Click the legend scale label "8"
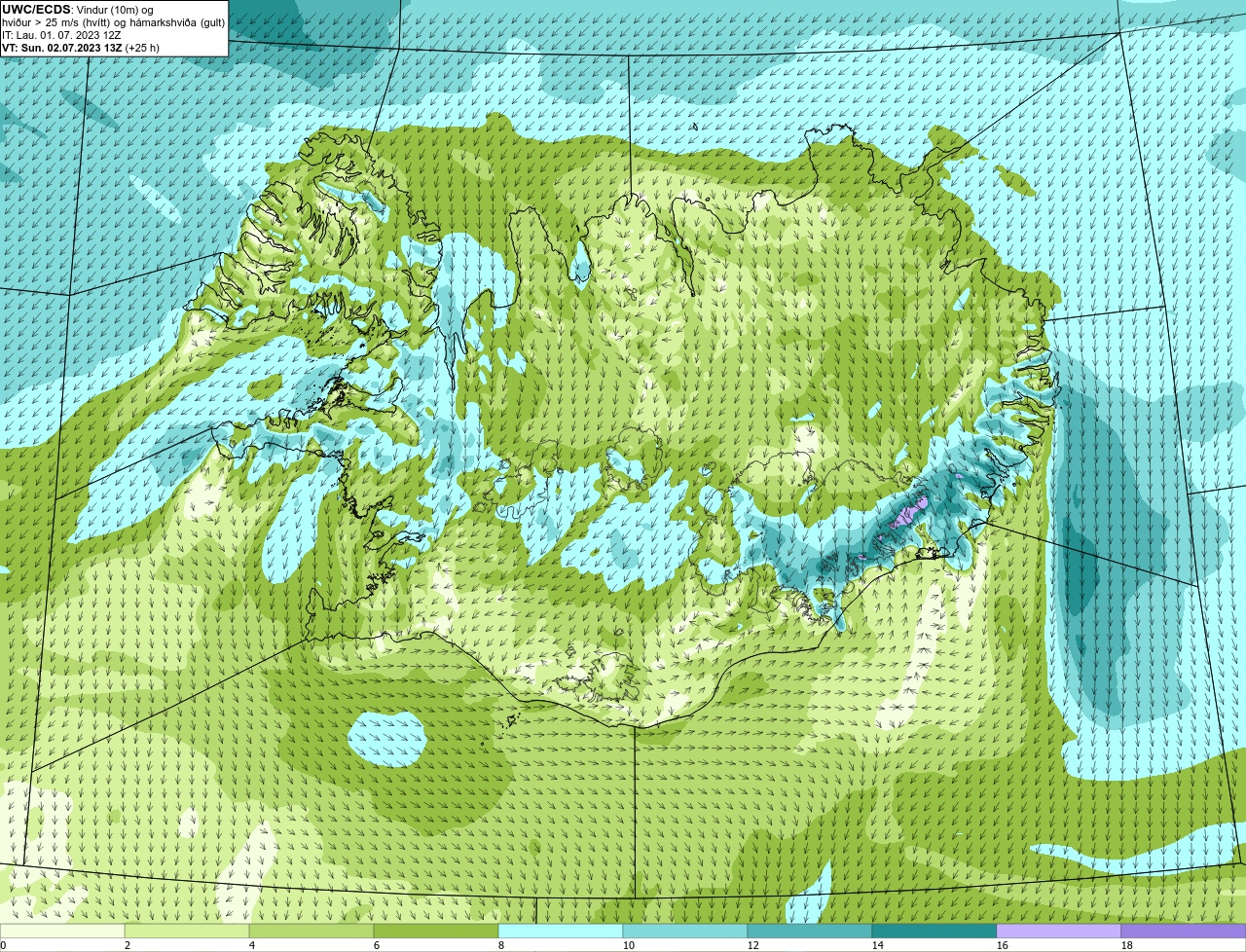Screen dimensions: 1246x952 501,945
